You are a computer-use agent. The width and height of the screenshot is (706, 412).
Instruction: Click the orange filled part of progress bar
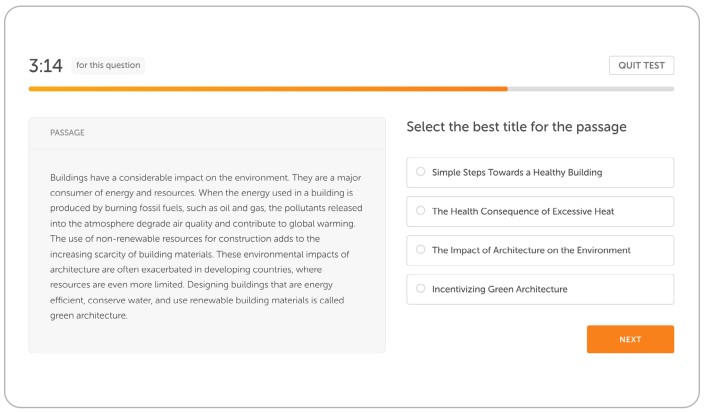click(268, 89)
